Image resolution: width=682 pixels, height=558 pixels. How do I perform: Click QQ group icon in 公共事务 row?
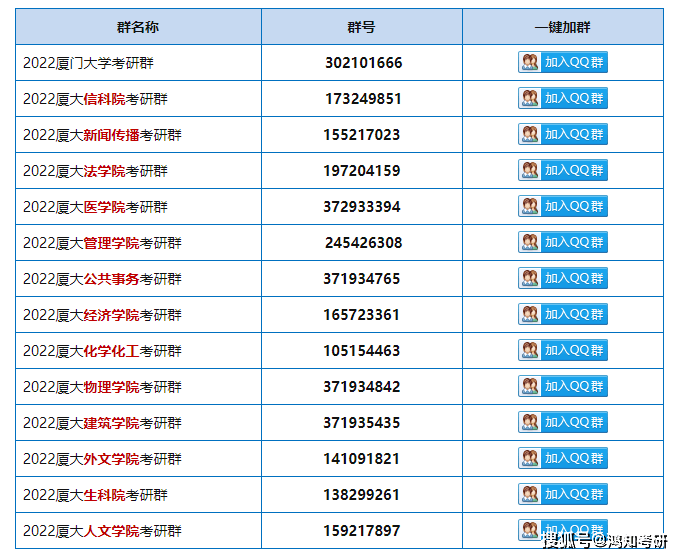click(530, 278)
